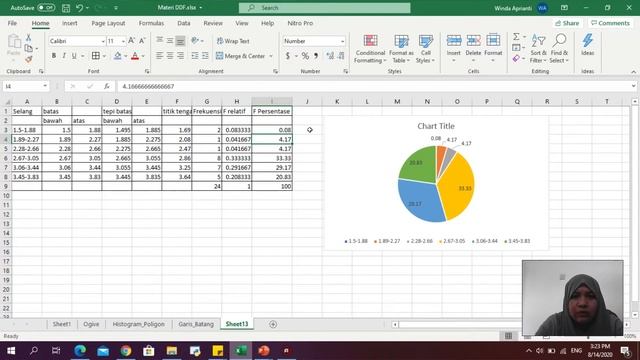The width and height of the screenshot is (640, 360).
Task: Toggle the AutoSave switch
Action: coord(46,8)
